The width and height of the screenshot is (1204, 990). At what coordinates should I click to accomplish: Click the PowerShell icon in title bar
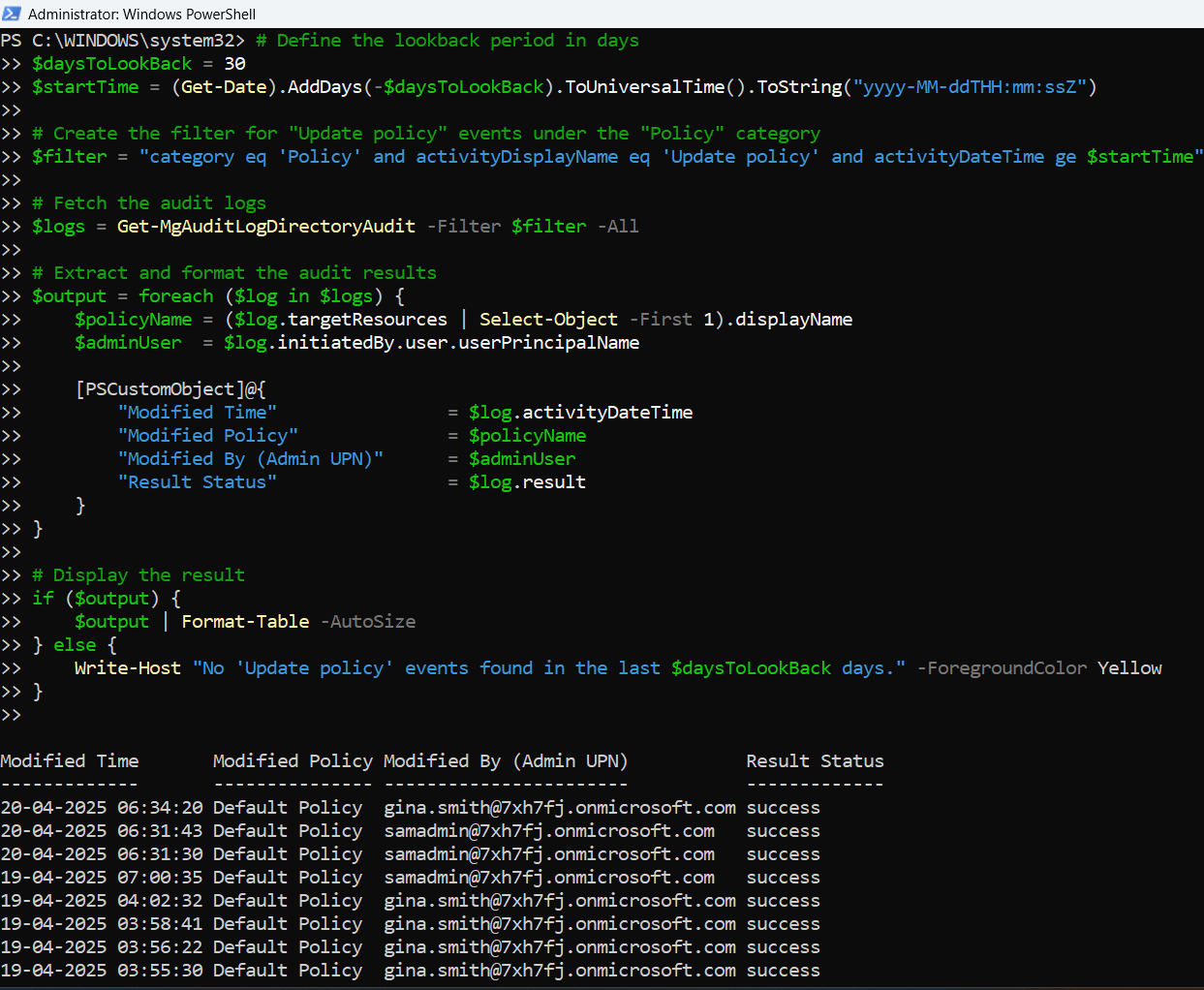[x=12, y=14]
